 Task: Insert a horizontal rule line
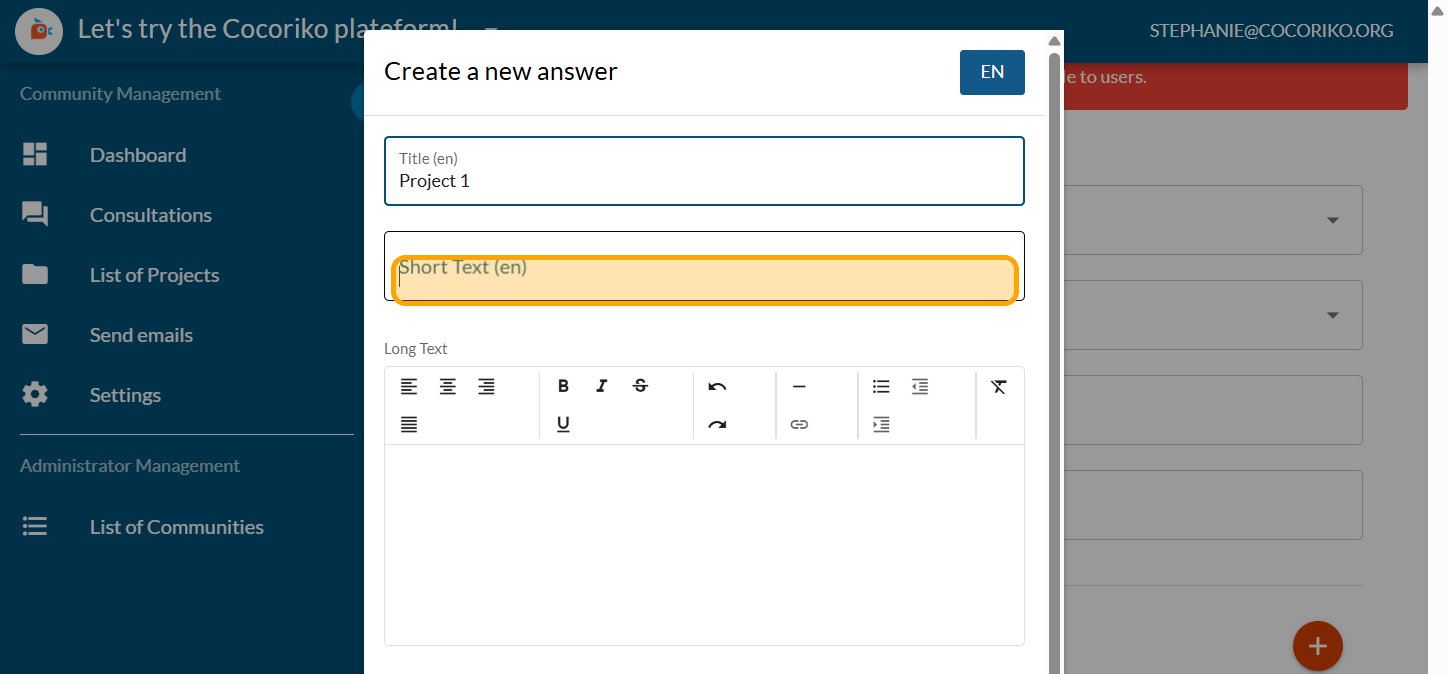(x=799, y=387)
